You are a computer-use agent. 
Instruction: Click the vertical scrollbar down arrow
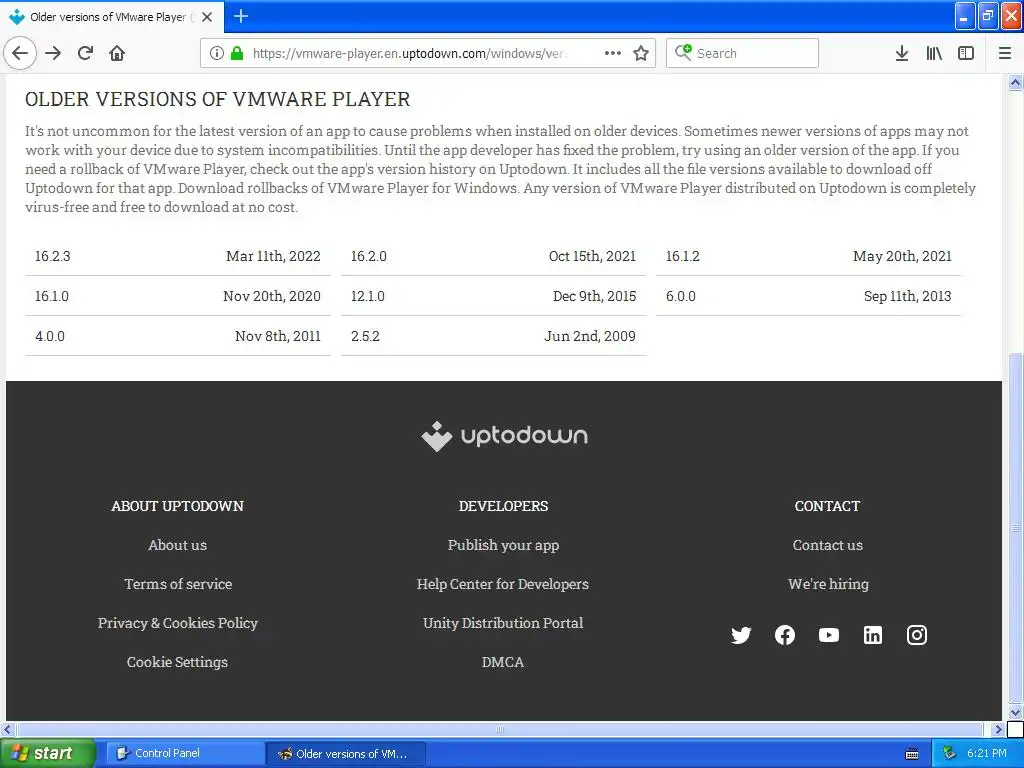[1015, 712]
